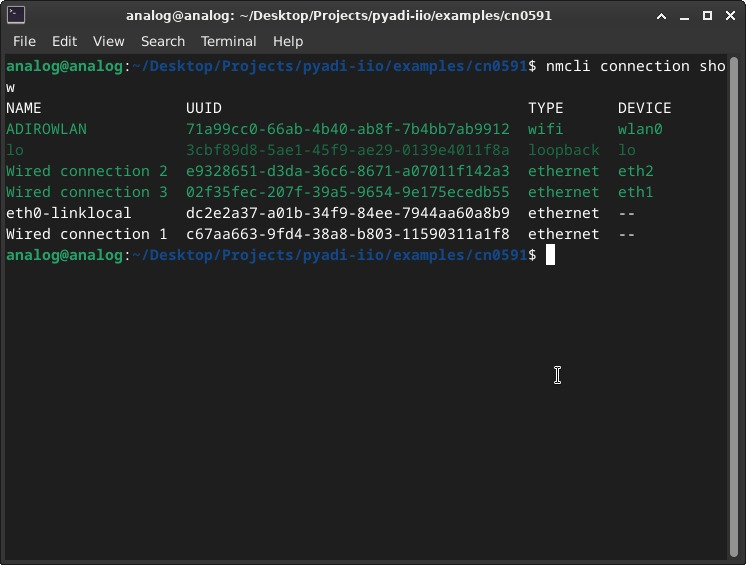Click the 'Wired connection 2' name

click(x=87, y=171)
